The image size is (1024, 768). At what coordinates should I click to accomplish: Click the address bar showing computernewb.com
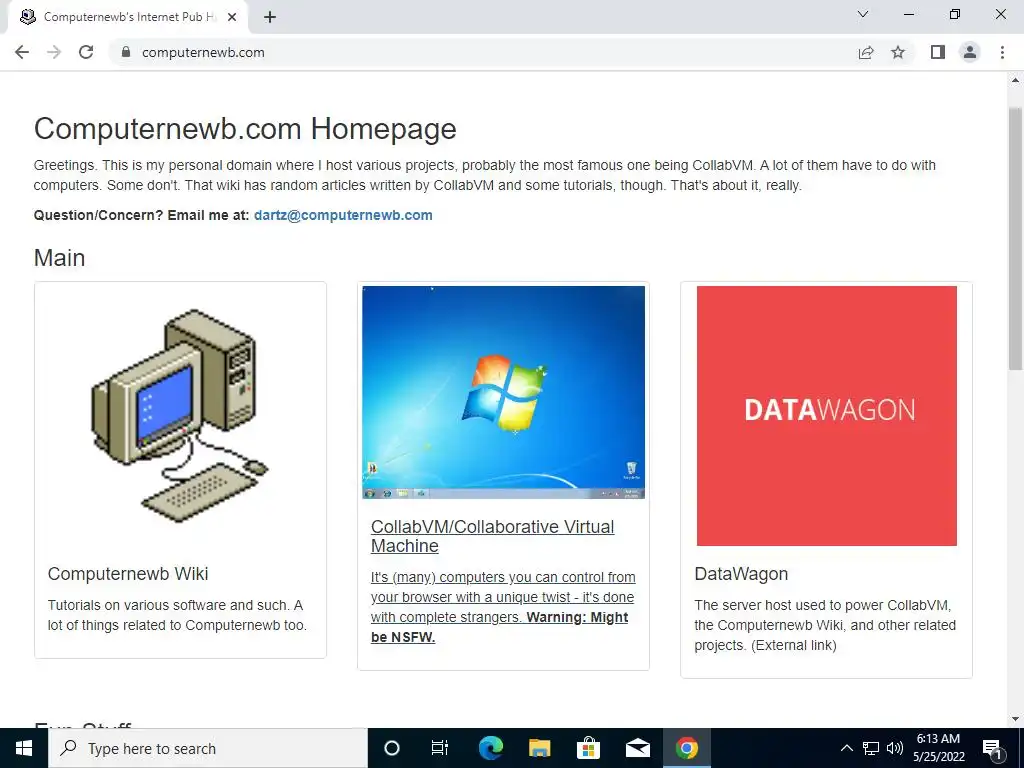point(483,52)
